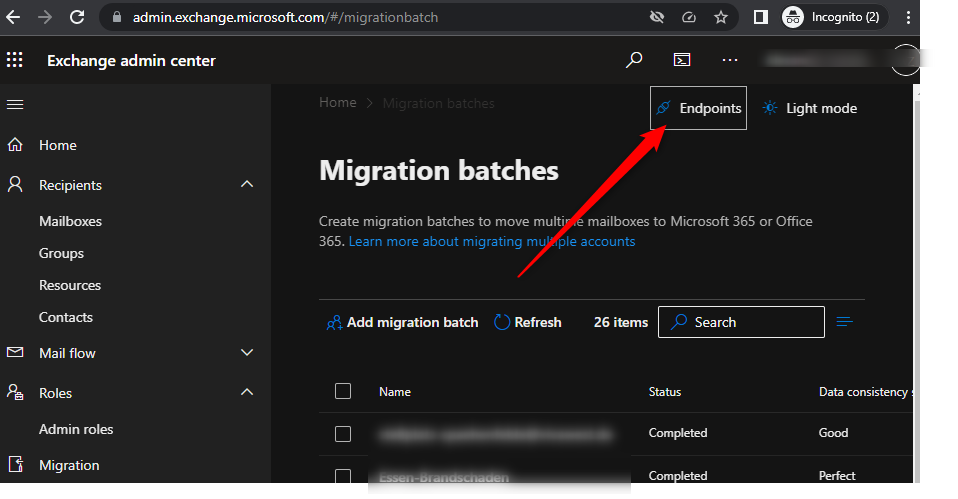
Task: Open the app launcher waffle icon
Action: 15,60
